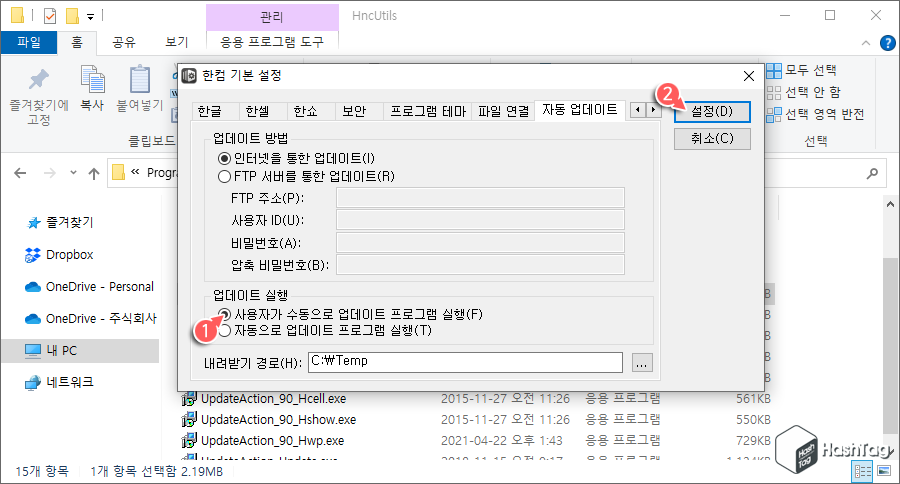Select 자동 업데이트 tab

pyautogui.click(x=580, y=110)
